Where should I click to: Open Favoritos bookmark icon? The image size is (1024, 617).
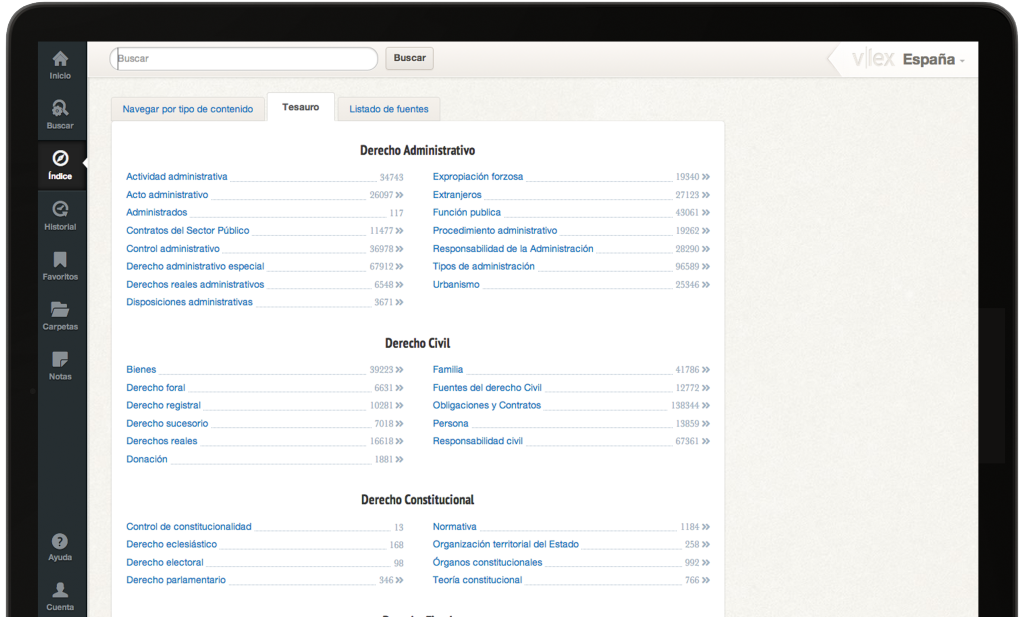pos(60,260)
